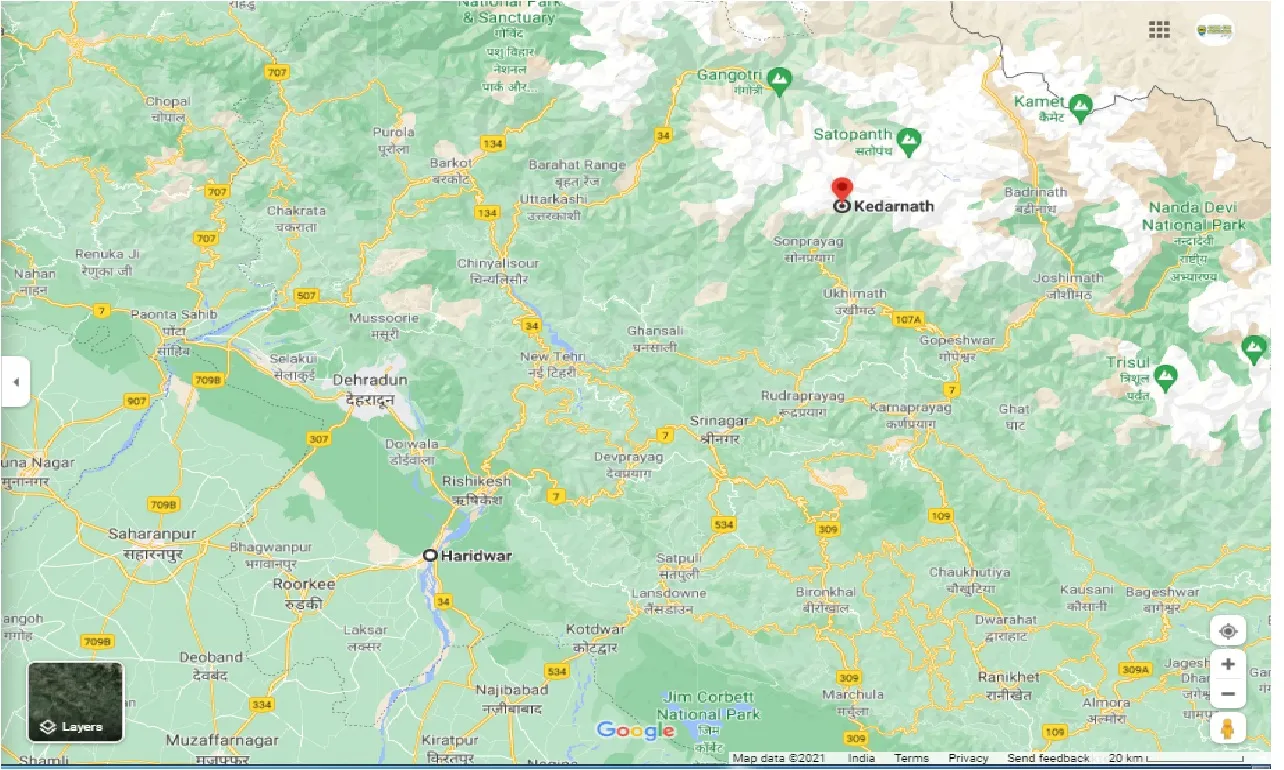Open the Google apps grid
Image resolution: width=1284 pixels, height=770 pixels.
pos(1159,30)
